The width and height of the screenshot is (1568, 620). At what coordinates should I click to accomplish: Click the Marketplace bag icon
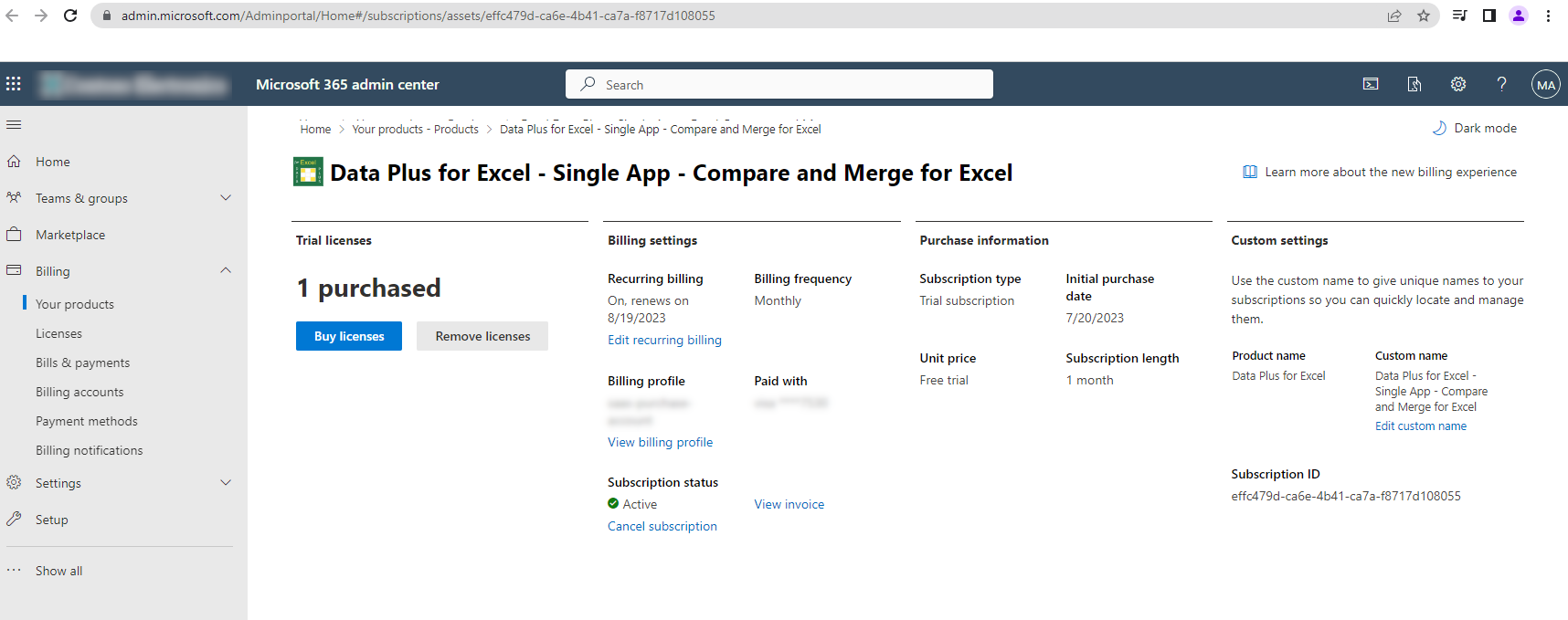[14, 235]
